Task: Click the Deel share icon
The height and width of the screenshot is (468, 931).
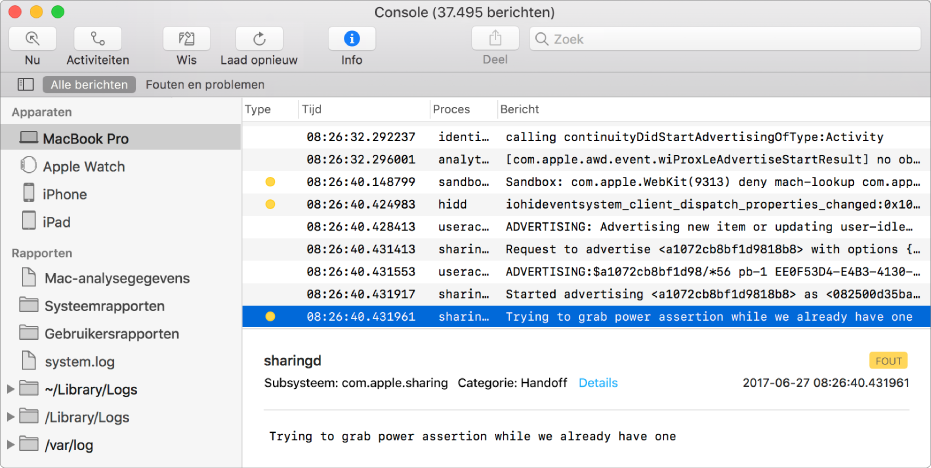Action: pyautogui.click(x=495, y=39)
